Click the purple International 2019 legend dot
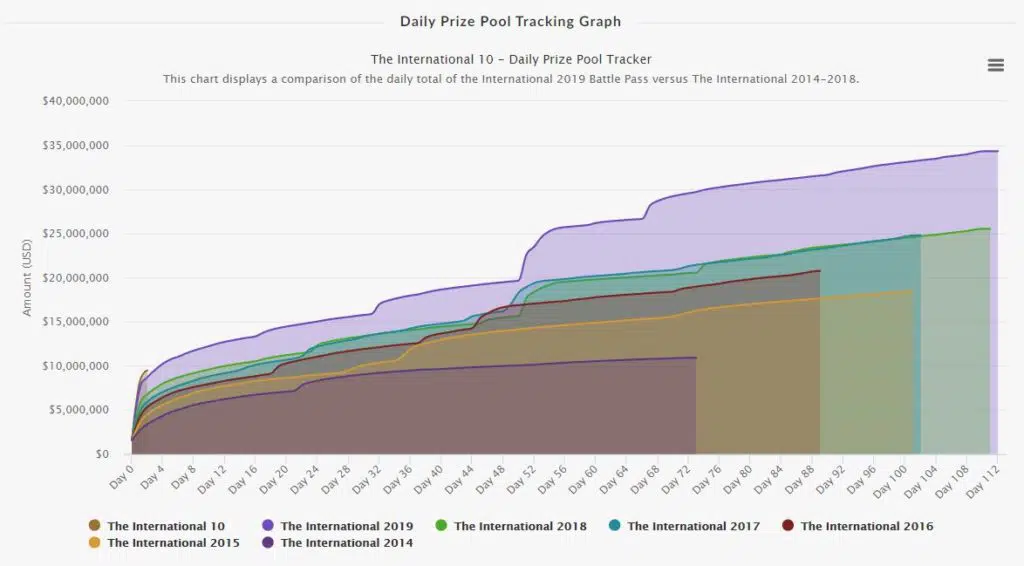Image resolution: width=1024 pixels, height=566 pixels. pyautogui.click(x=268, y=526)
